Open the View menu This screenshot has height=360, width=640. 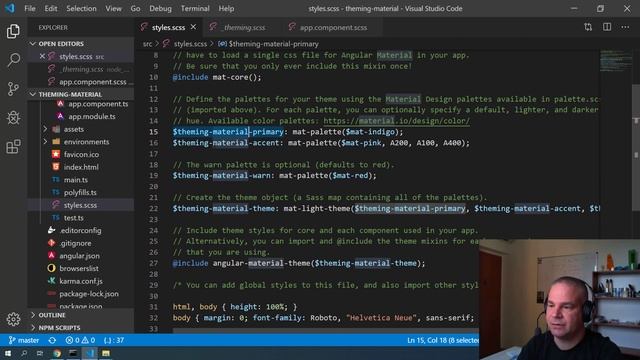(113, 8)
